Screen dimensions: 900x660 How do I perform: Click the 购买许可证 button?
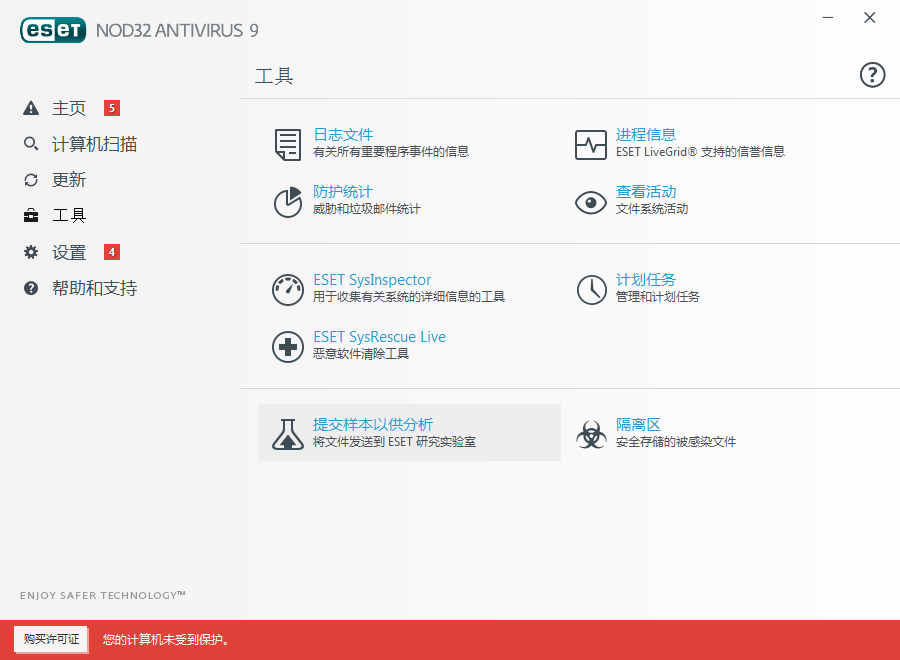pos(51,639)
